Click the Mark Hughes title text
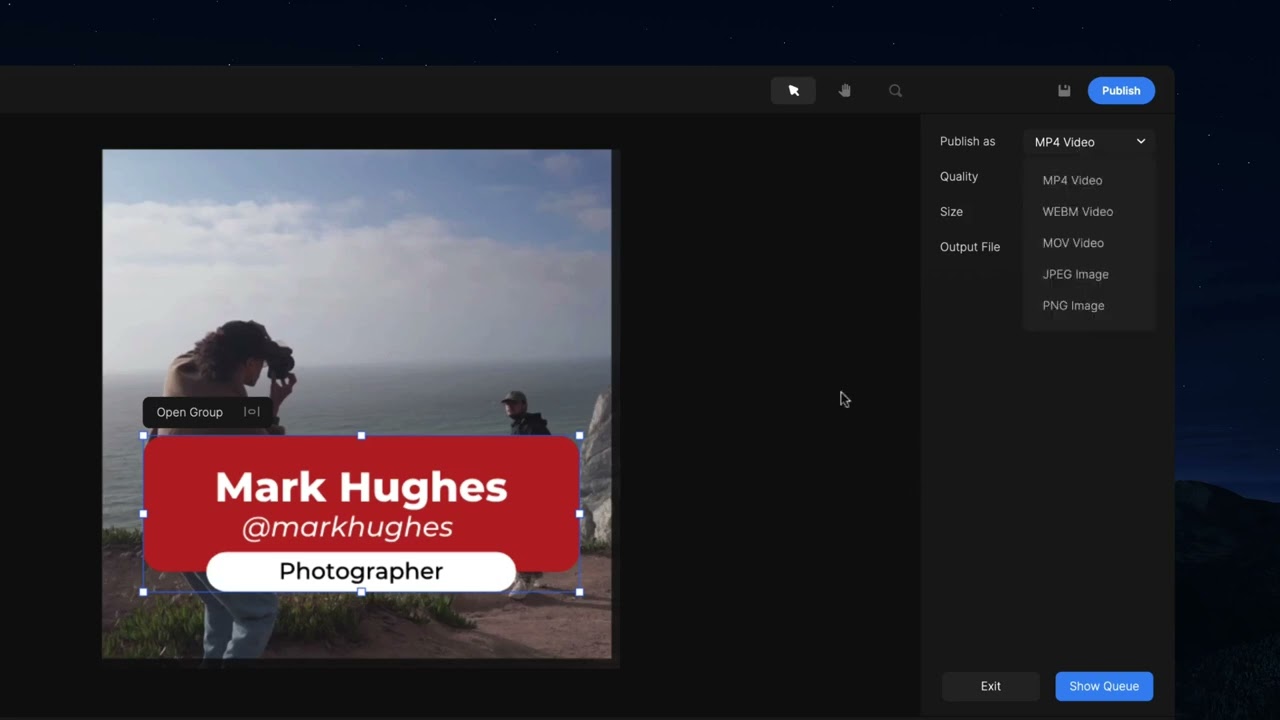This screenshot has width=1280, height=720. (361, 488)
